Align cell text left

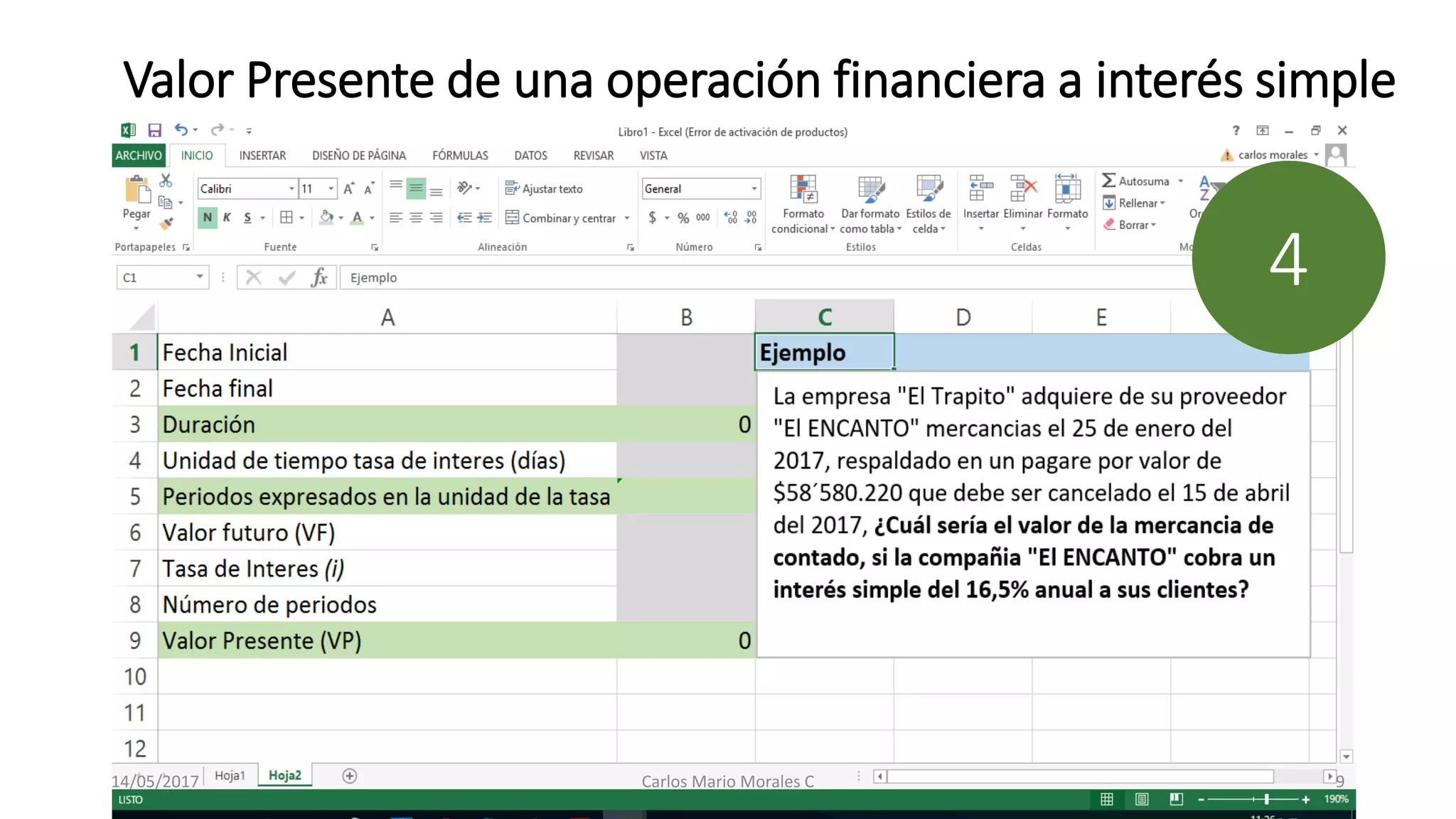396,218
